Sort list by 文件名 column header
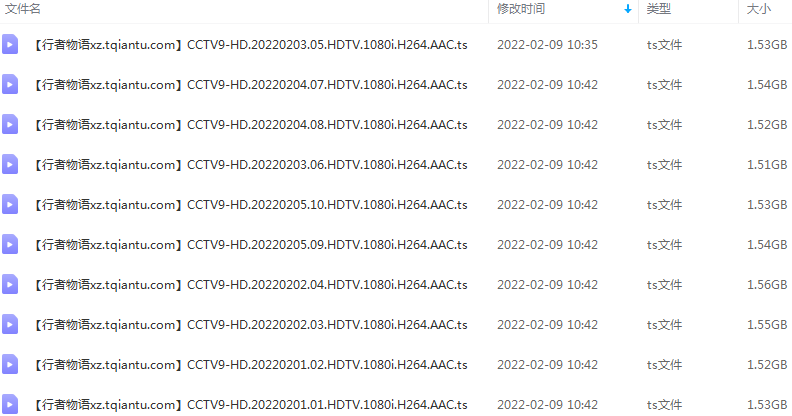 pos(23,9)
